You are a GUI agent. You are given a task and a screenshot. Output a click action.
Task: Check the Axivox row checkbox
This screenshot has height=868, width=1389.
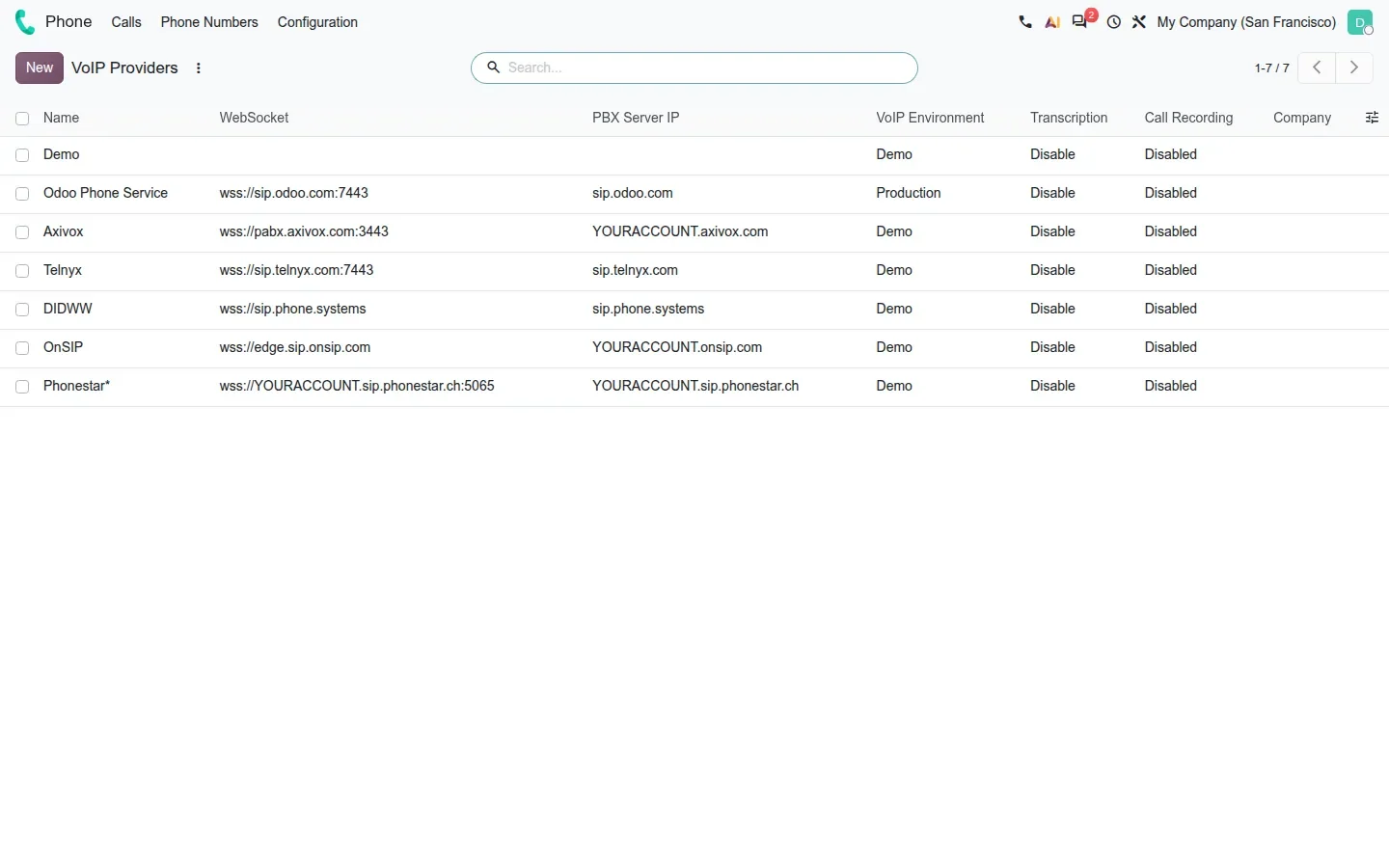[22, 232]
